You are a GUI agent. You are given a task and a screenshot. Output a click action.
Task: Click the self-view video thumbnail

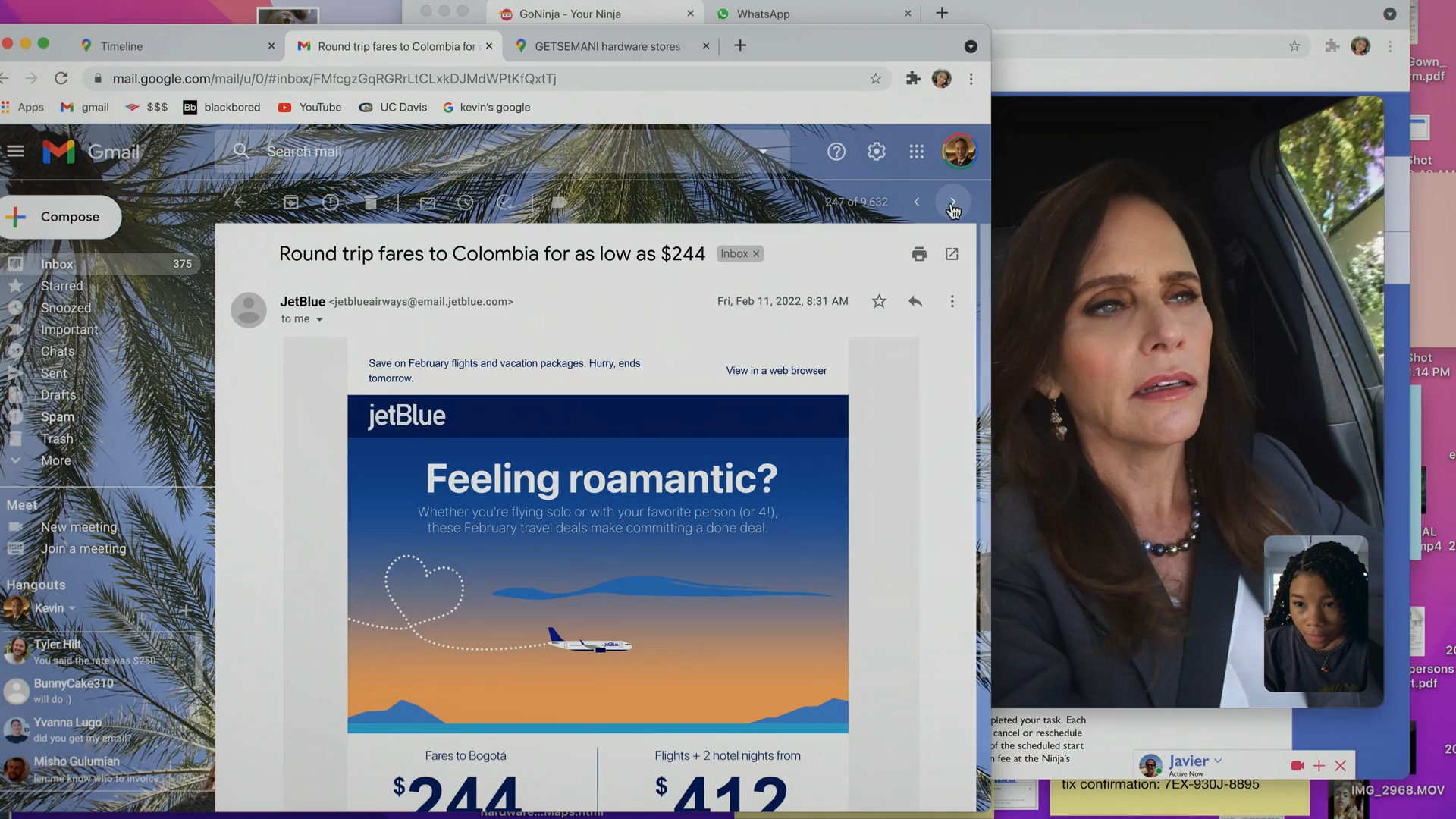(x=1316, y=613)
